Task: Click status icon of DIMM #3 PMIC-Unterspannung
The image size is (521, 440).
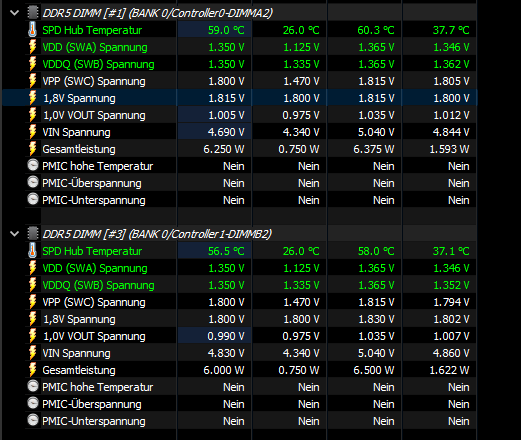Action: (33, 420)
